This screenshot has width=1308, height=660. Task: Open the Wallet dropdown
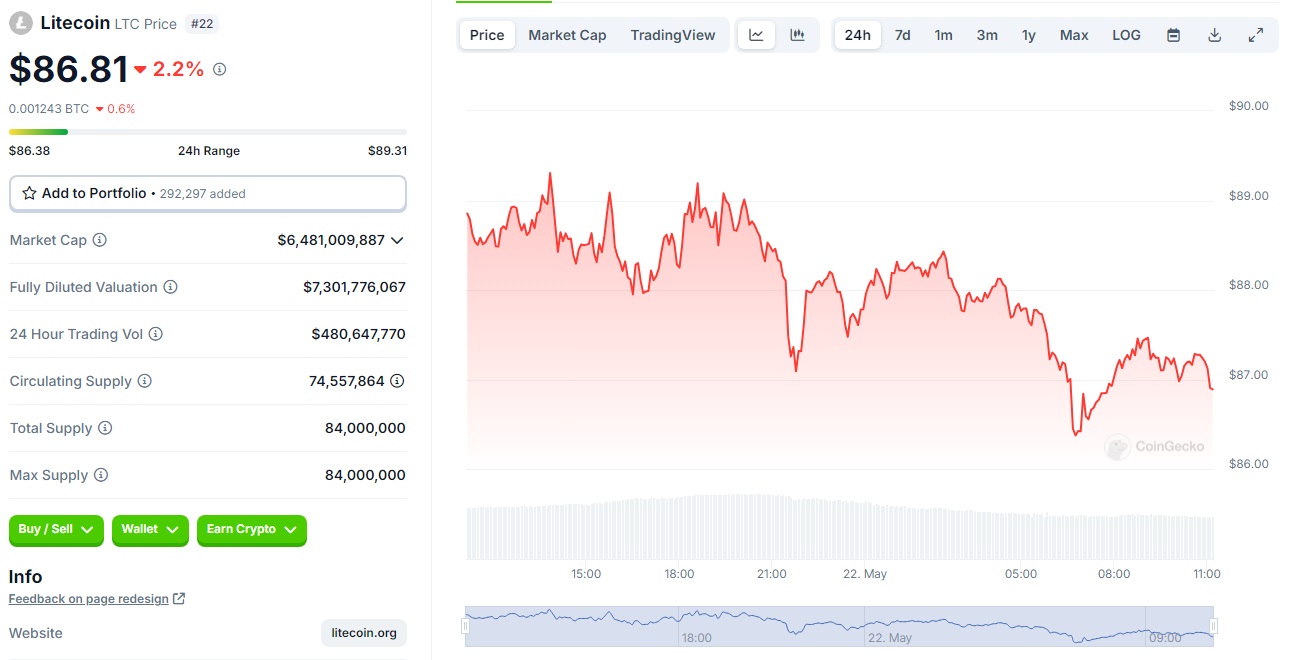point(150,530)
